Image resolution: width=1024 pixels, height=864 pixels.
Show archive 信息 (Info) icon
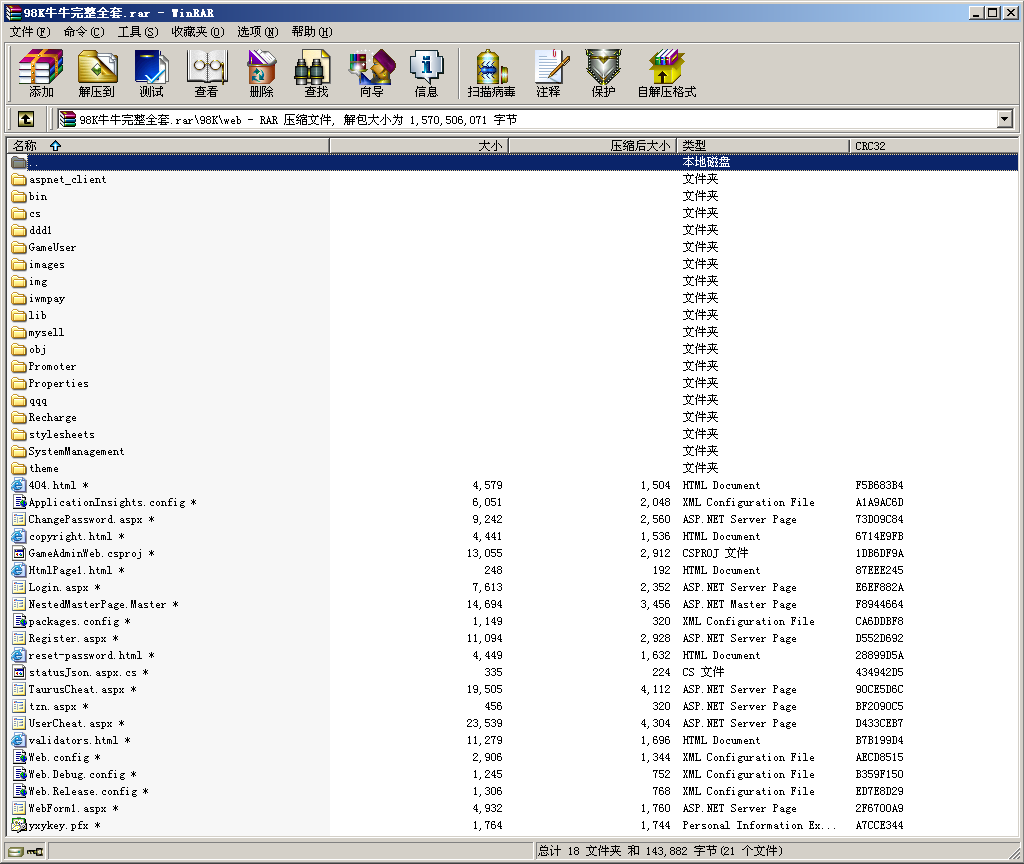tap(426, 73)
